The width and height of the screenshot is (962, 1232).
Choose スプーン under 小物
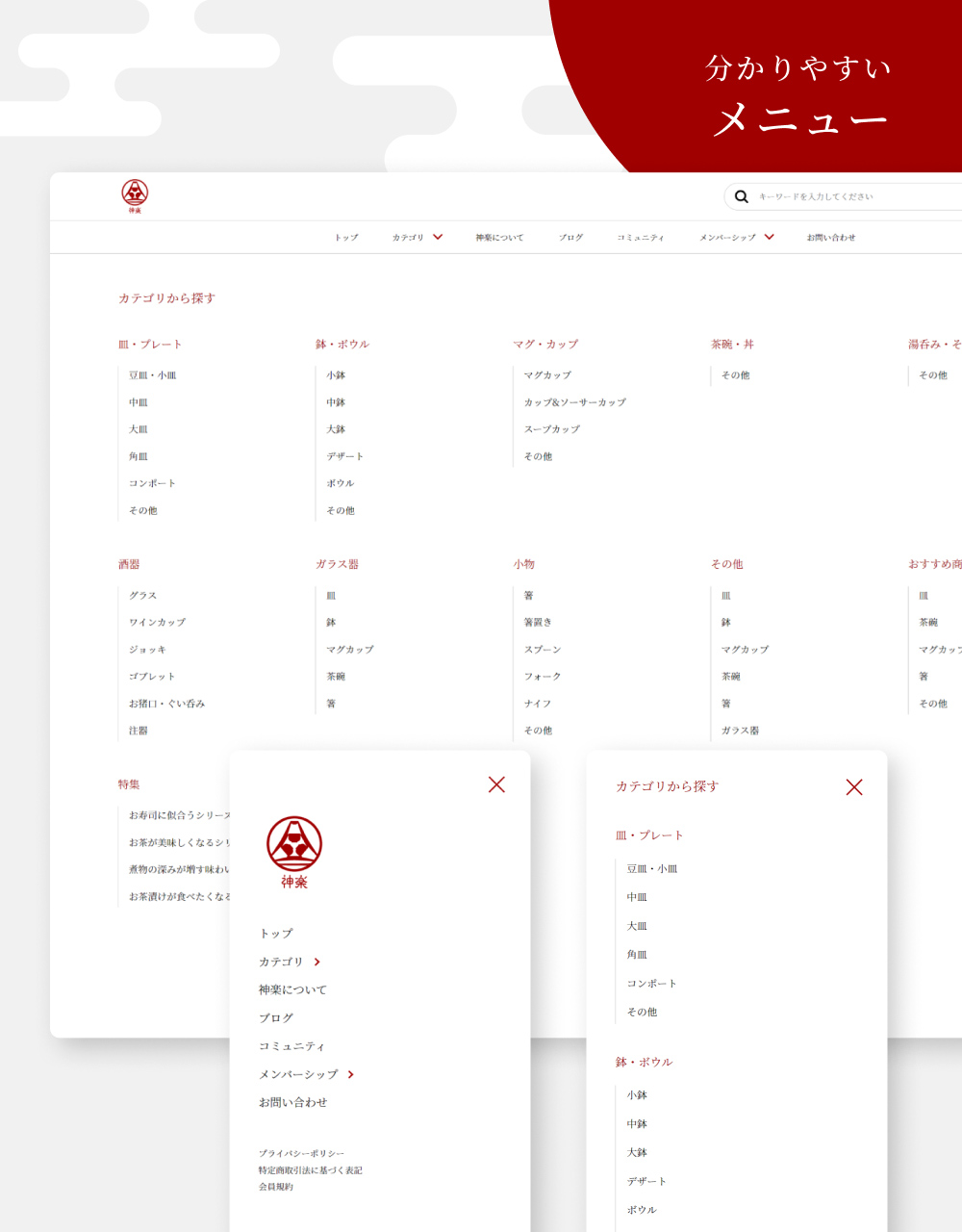[x=543, y=650]
